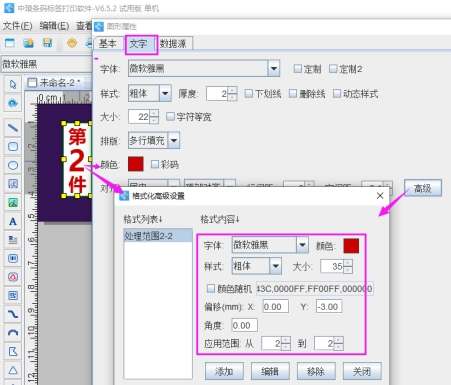
Task: Open the 排版 多行填充 dropdown
Action: coord(174,140)
